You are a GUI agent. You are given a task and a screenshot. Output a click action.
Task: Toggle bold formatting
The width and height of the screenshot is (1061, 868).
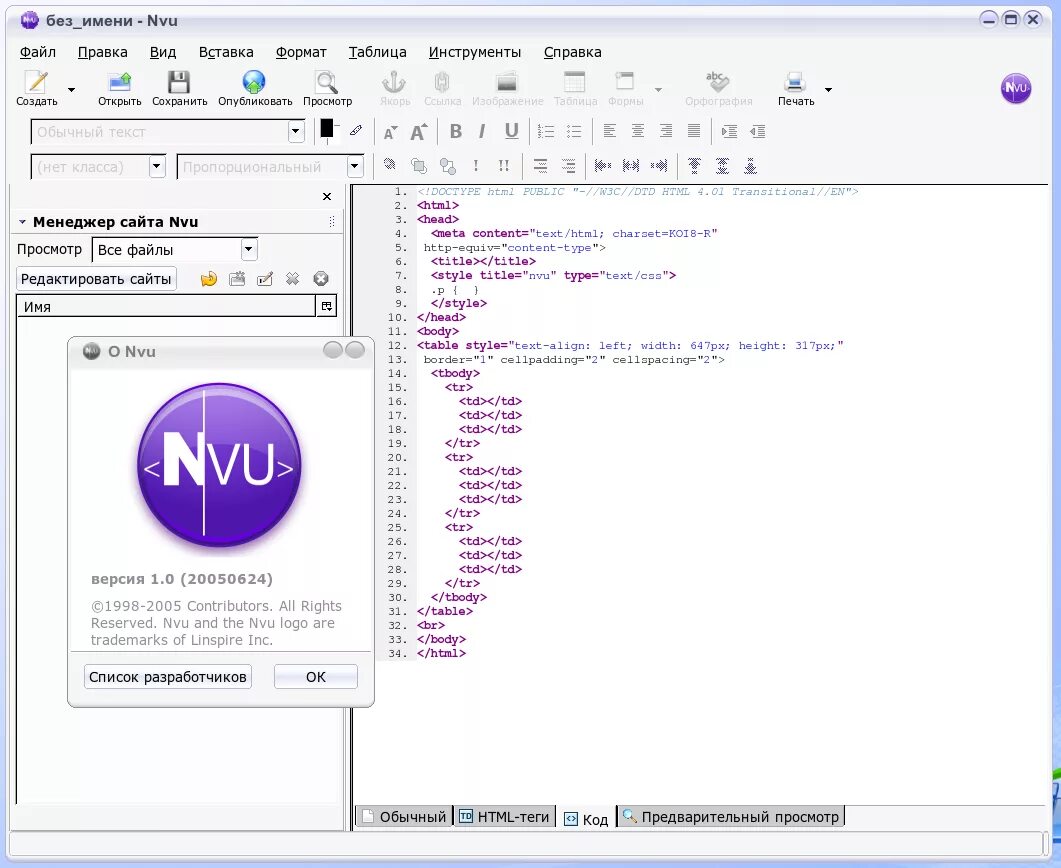[455, 131]
